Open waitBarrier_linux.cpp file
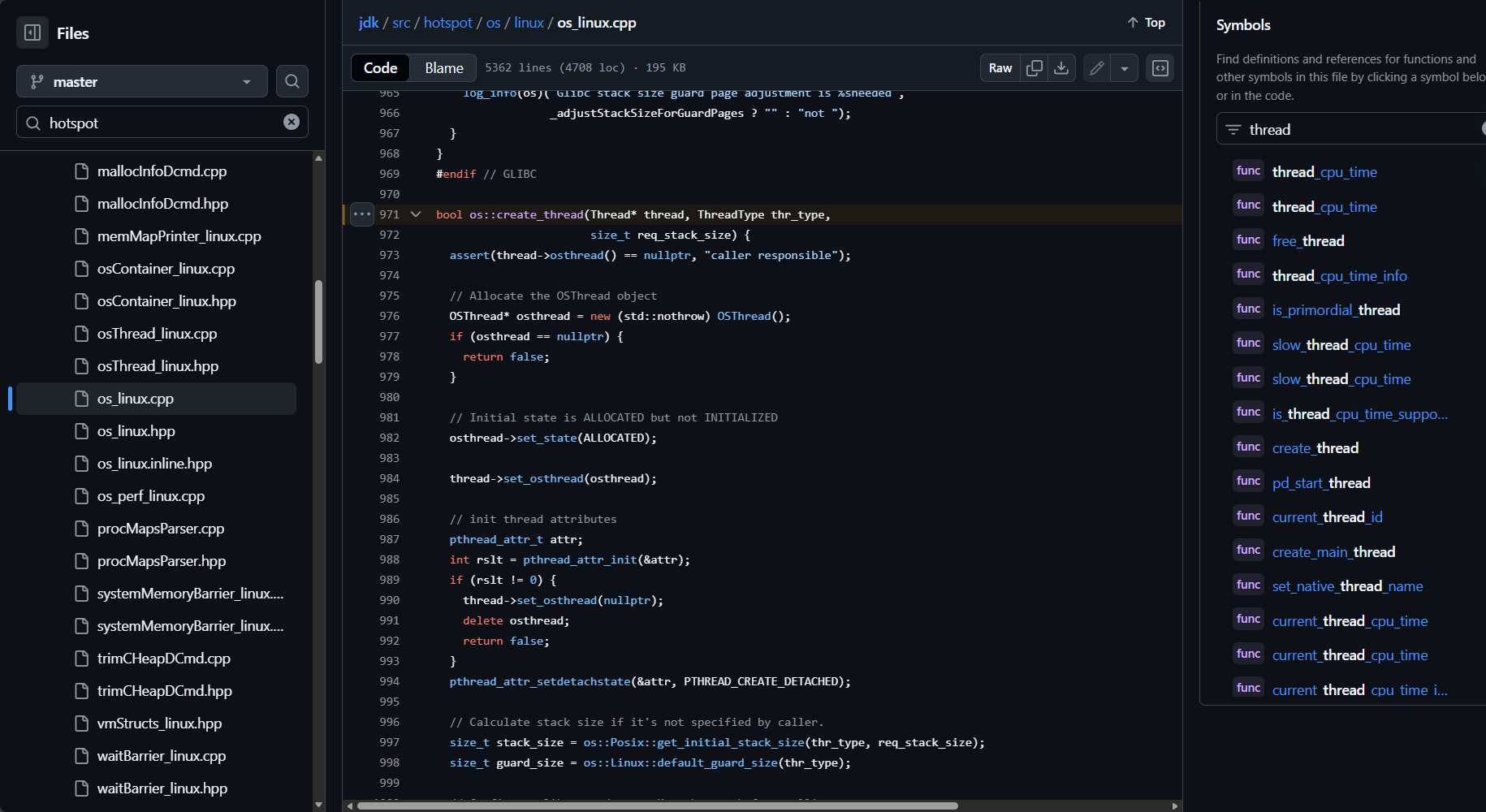The width and height of the screenshot is (1486, 812). coord(162,756)
